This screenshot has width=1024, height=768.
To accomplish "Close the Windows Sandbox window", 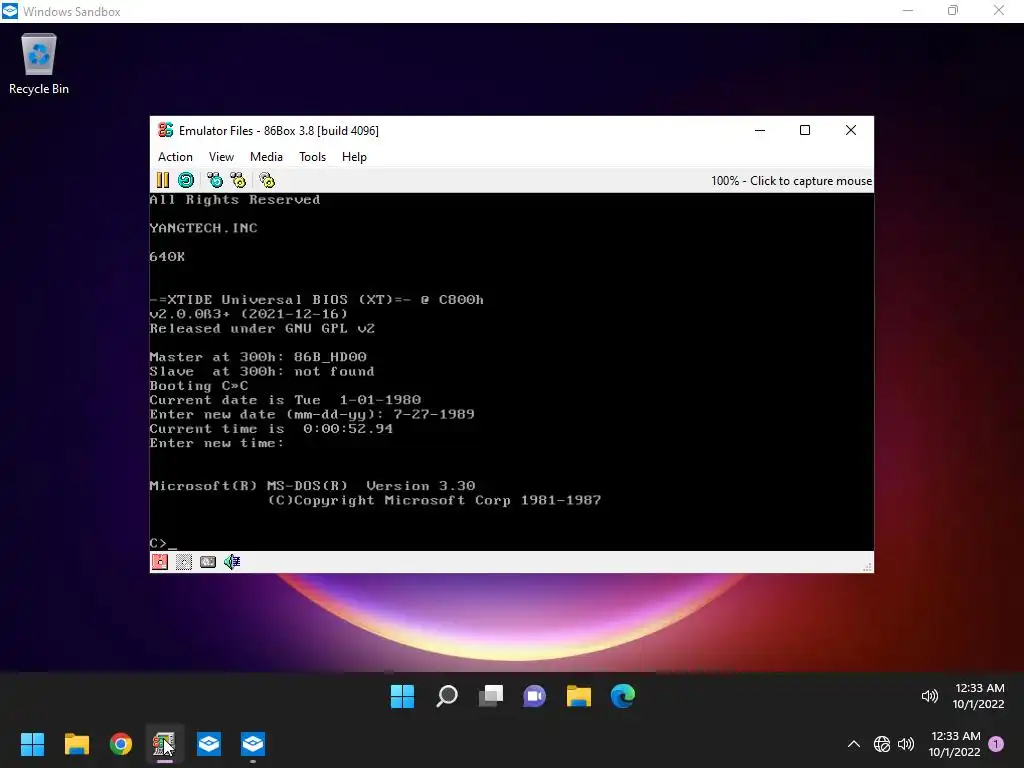I will [999, 10].
